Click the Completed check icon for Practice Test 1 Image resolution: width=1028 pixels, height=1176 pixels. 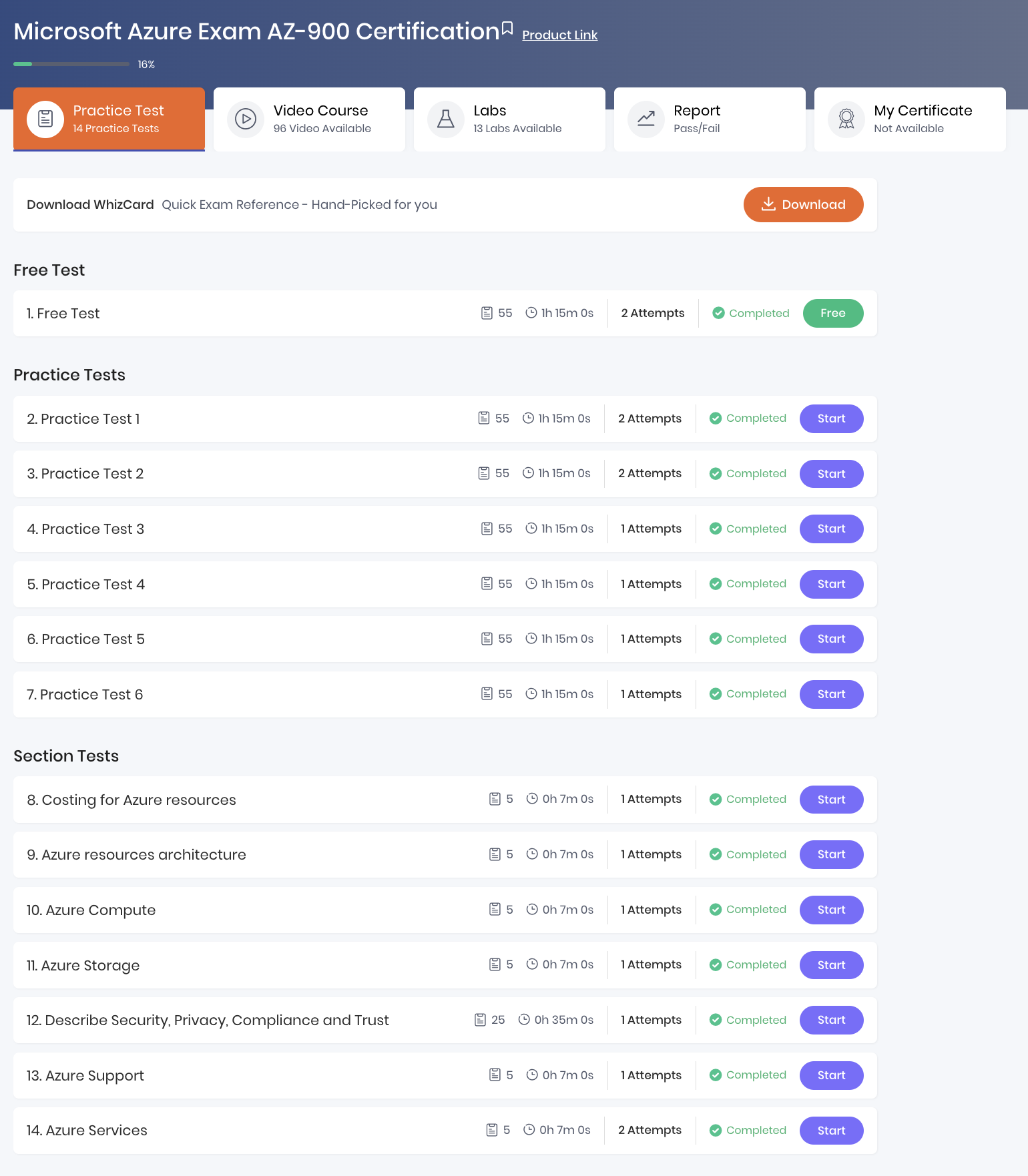[x=716, y=418]
